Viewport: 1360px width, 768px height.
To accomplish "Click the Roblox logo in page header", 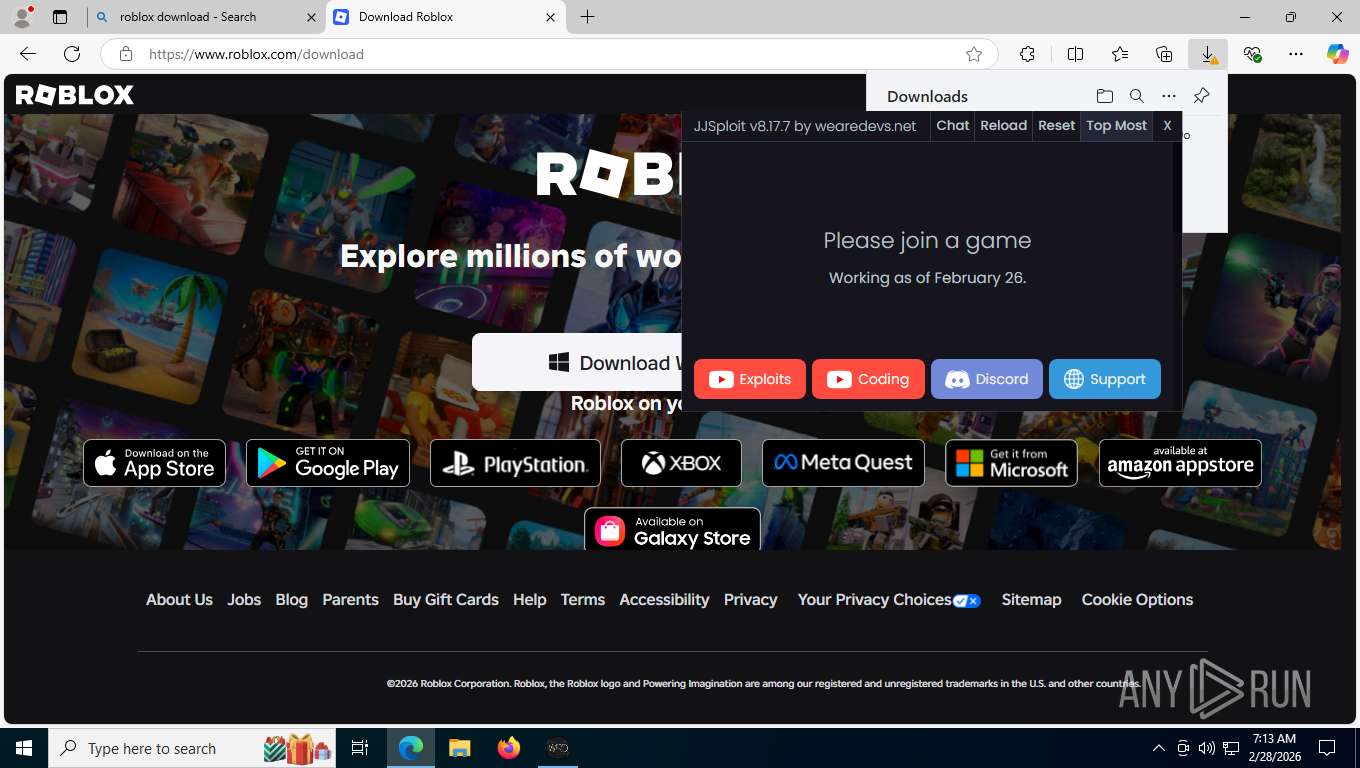I will pyautogui.click(x=75, y=95).
